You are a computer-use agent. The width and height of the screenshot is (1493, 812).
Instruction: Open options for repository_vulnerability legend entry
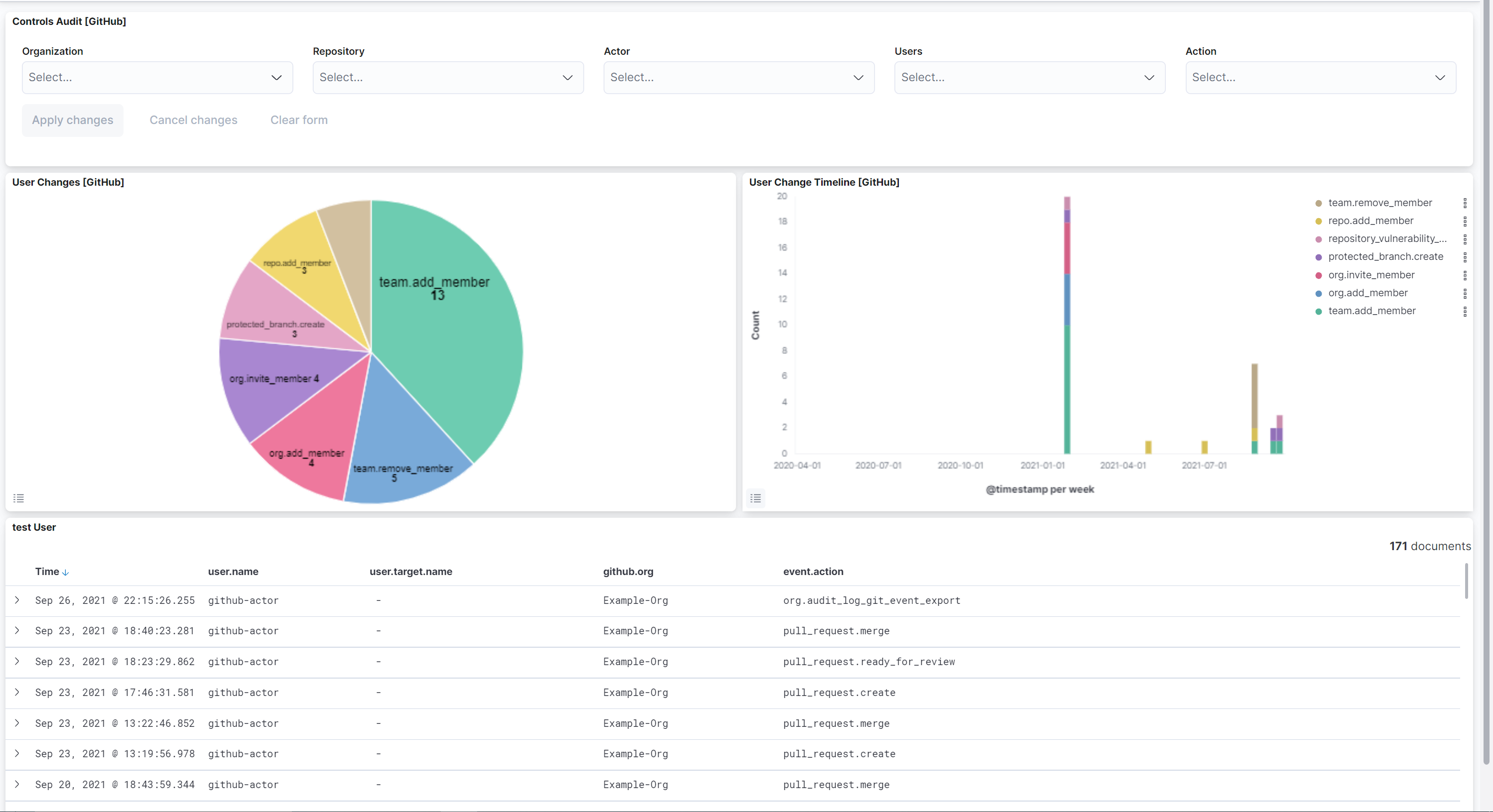1465,239
